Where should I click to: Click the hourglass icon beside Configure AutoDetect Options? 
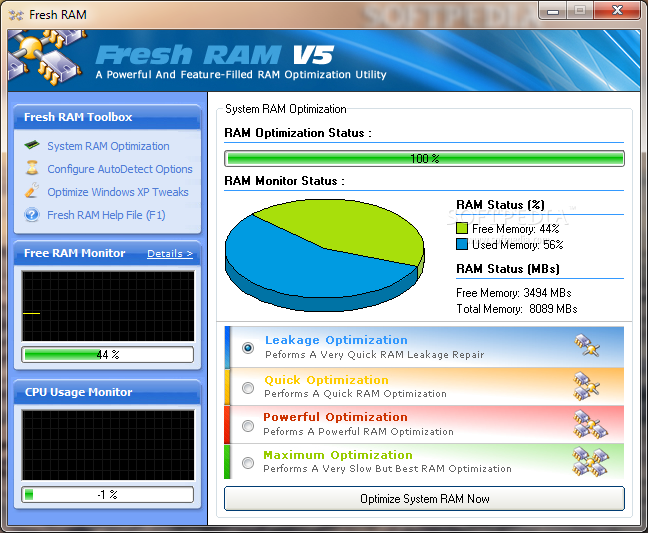(32, 168)
